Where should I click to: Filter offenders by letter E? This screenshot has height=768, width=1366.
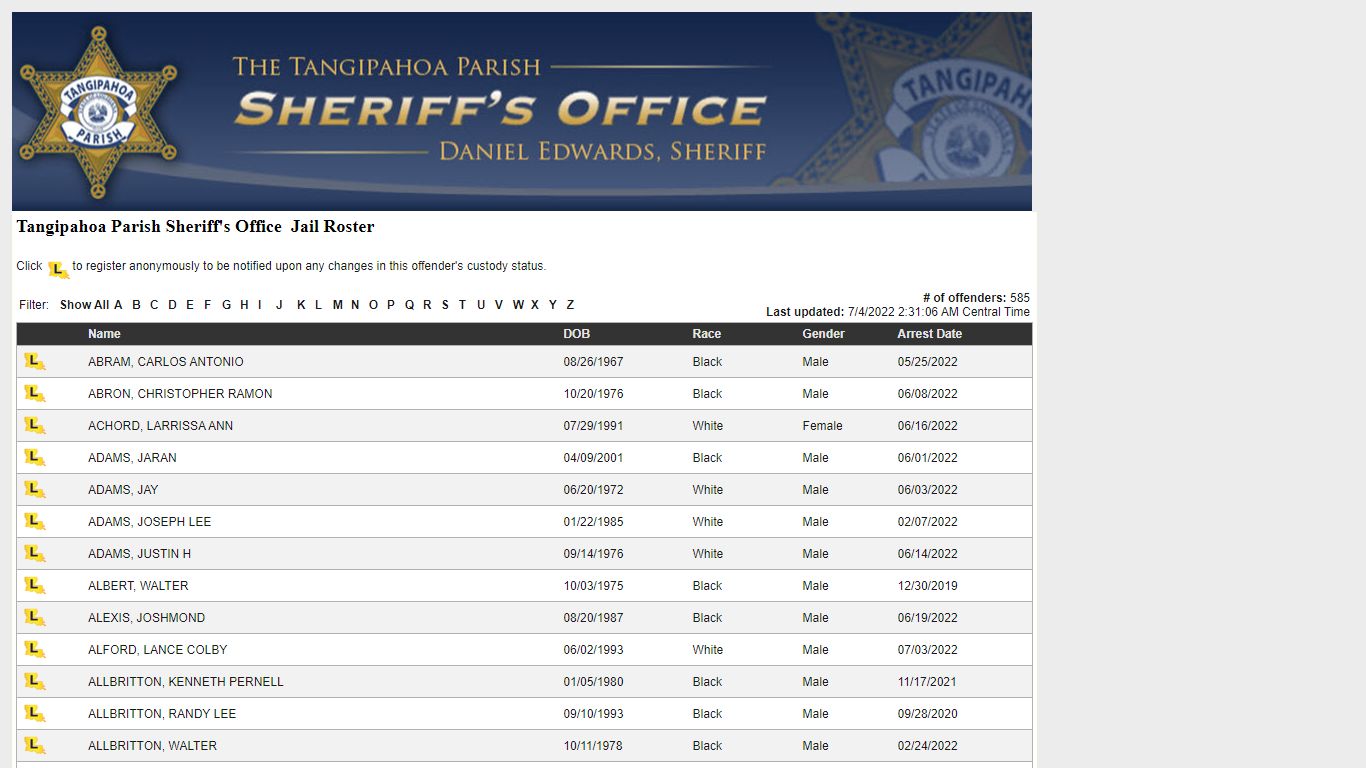coord(190,305)
